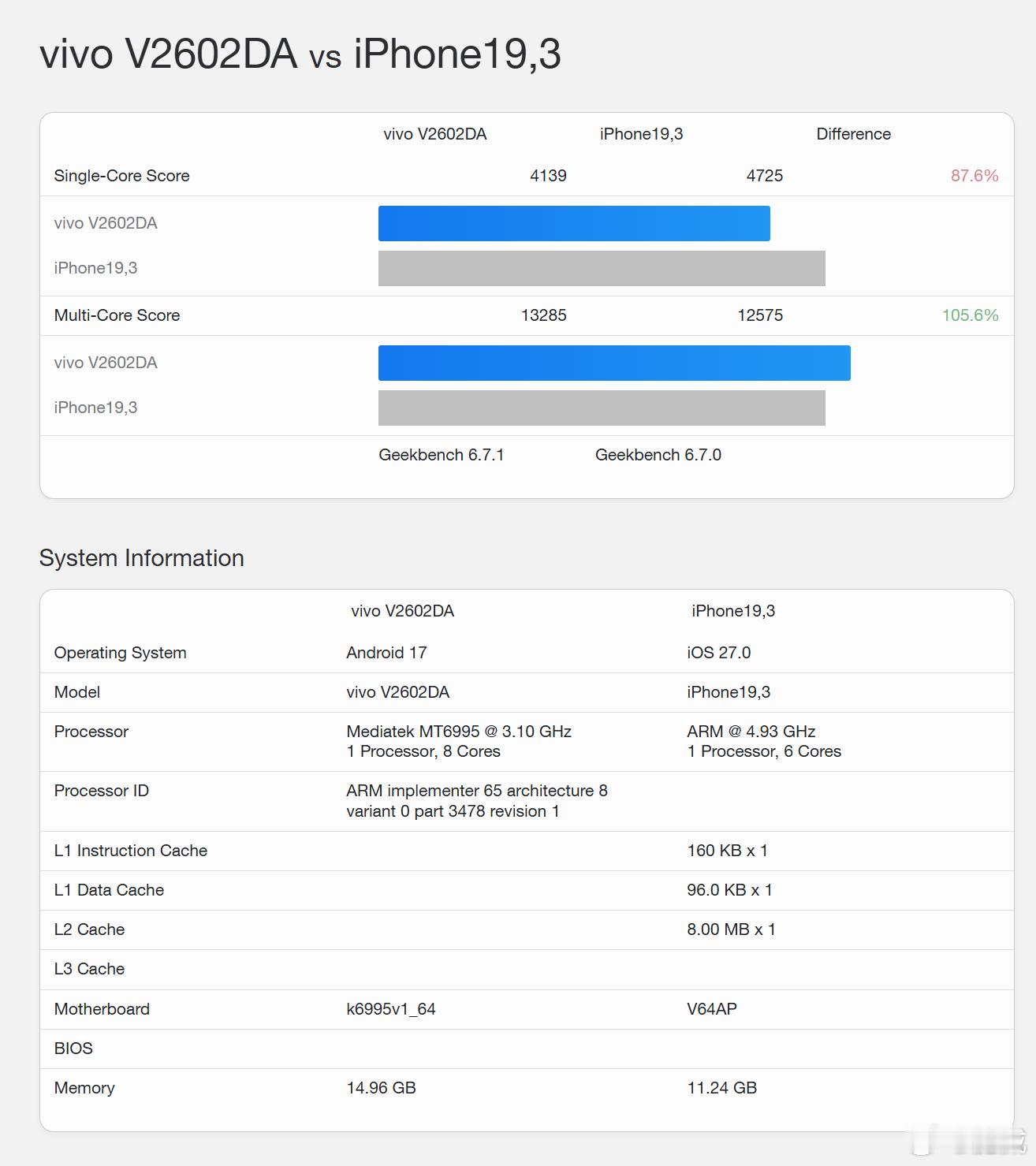Click the 14.96 GB memory value

(381, 1088)
